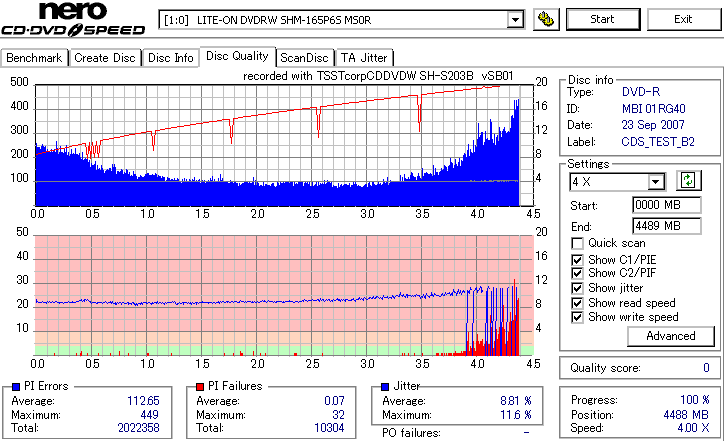Image resolution: width=724 pixels, height=441 pixels.
Task: Uncheck Show read speed option
Action: click(x=577, y=303)
